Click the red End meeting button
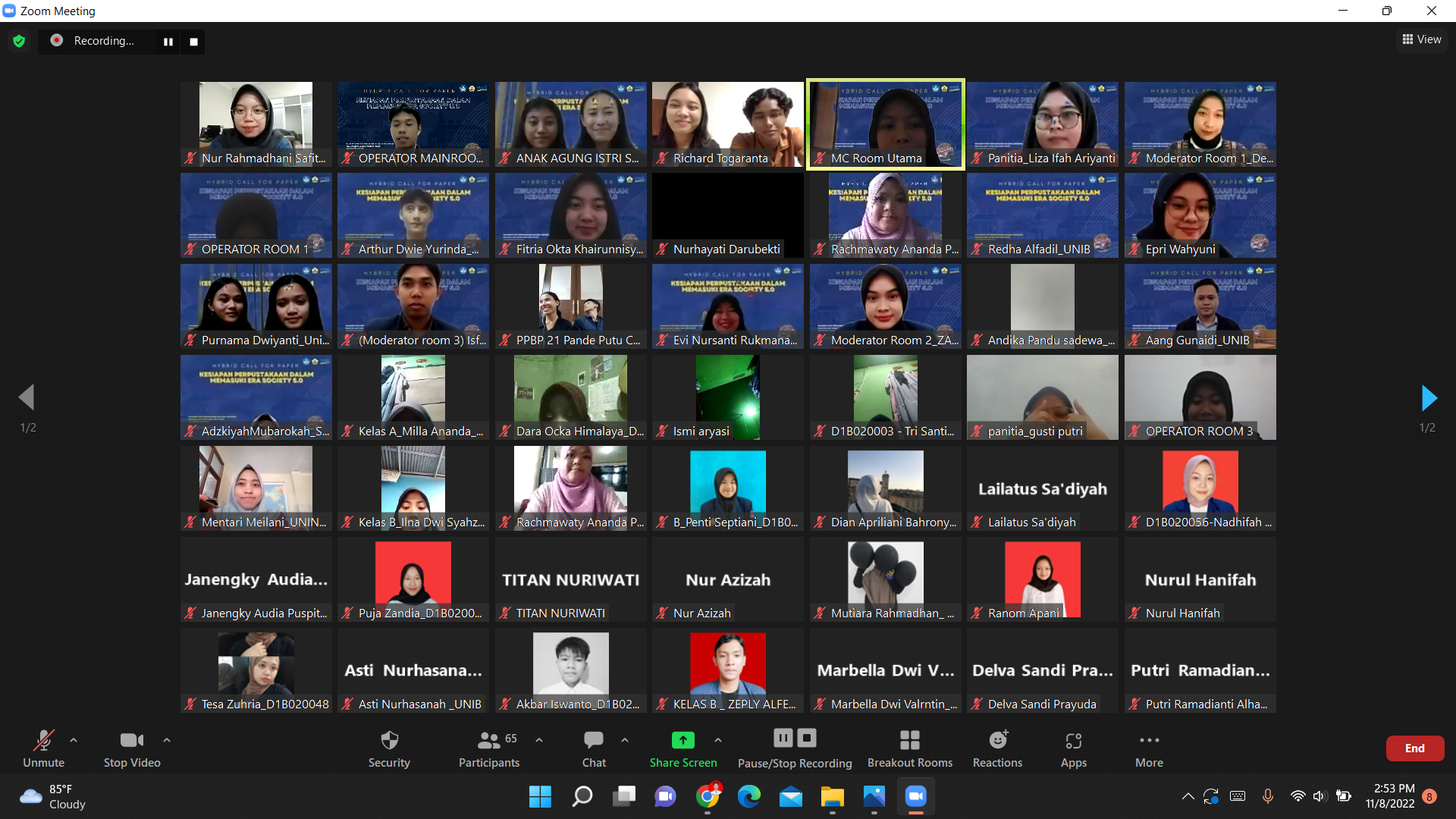The image size is (1456, 819). point(1414,748)
